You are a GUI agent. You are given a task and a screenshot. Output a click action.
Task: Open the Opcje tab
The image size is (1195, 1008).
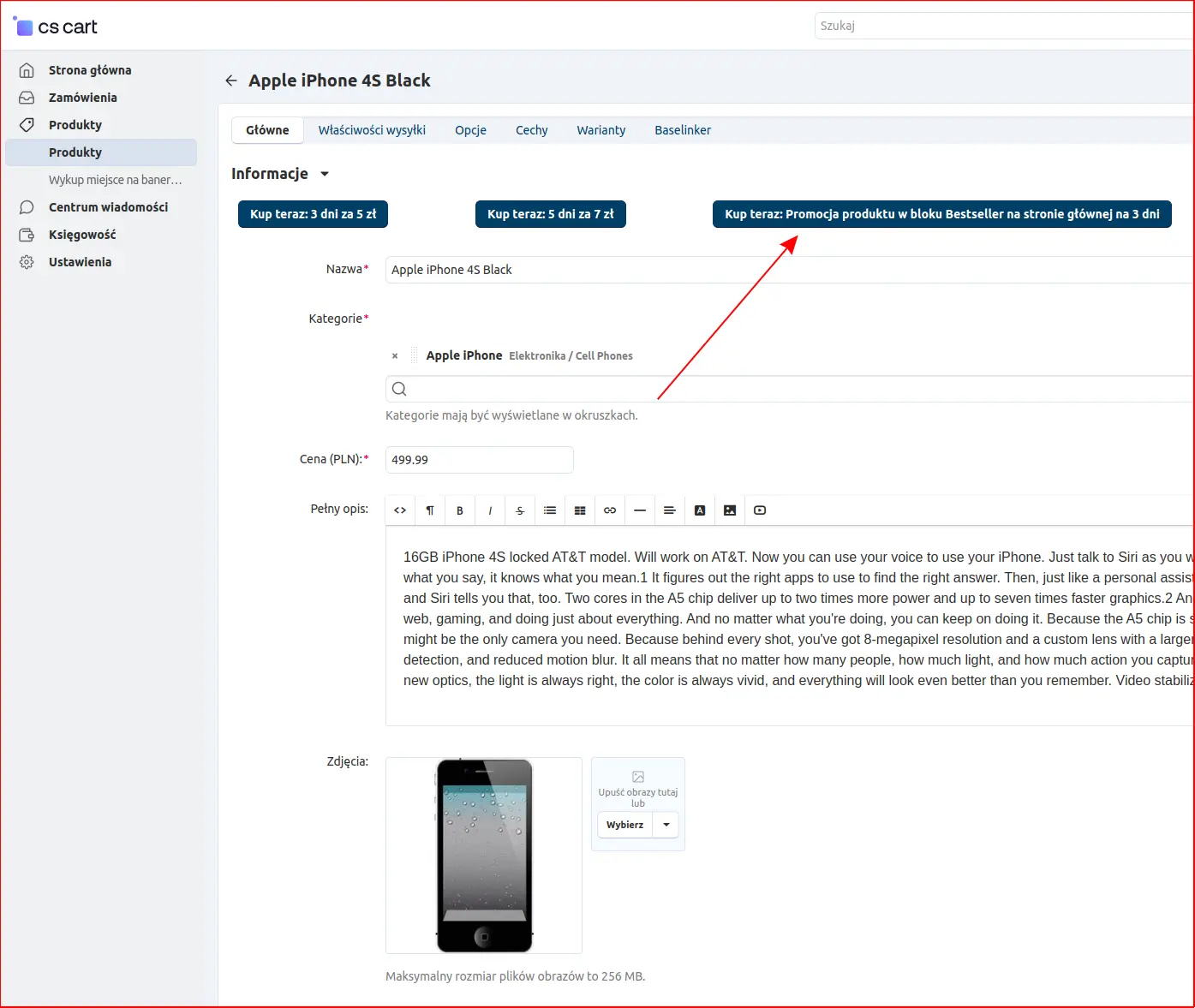470,130
